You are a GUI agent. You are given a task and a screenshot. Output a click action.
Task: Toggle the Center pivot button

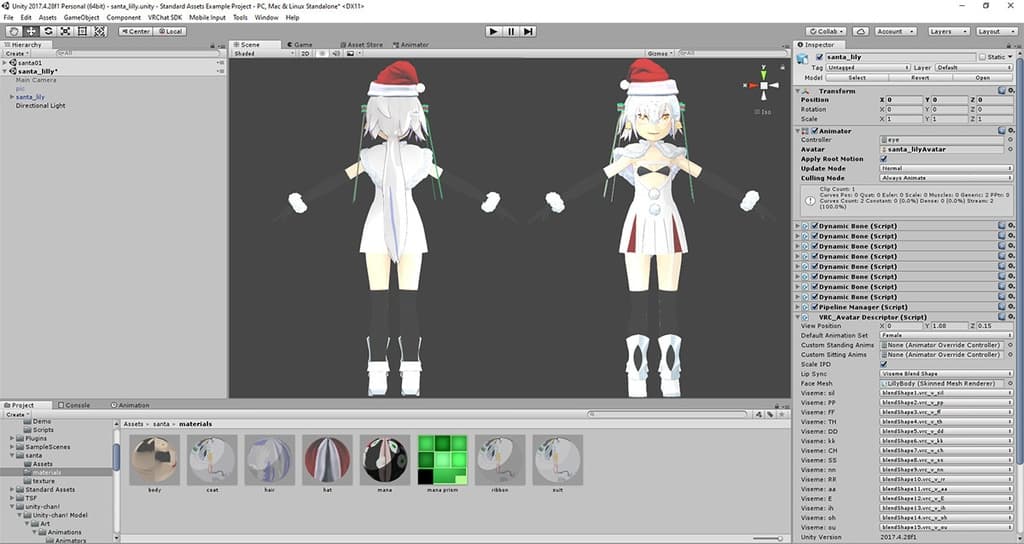coord(135,31)
